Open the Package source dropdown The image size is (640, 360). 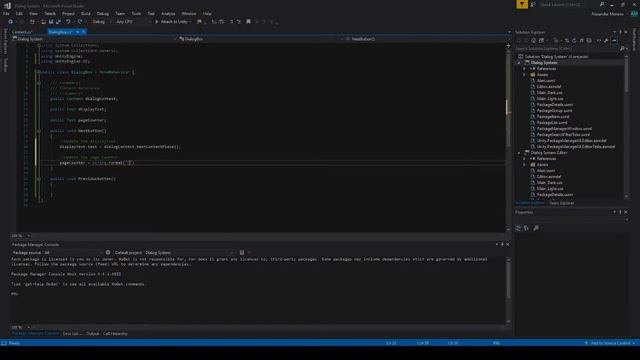tap(73, 253)
